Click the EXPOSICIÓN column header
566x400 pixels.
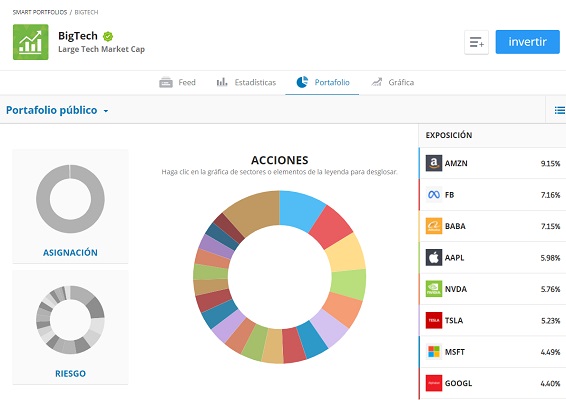449,135
